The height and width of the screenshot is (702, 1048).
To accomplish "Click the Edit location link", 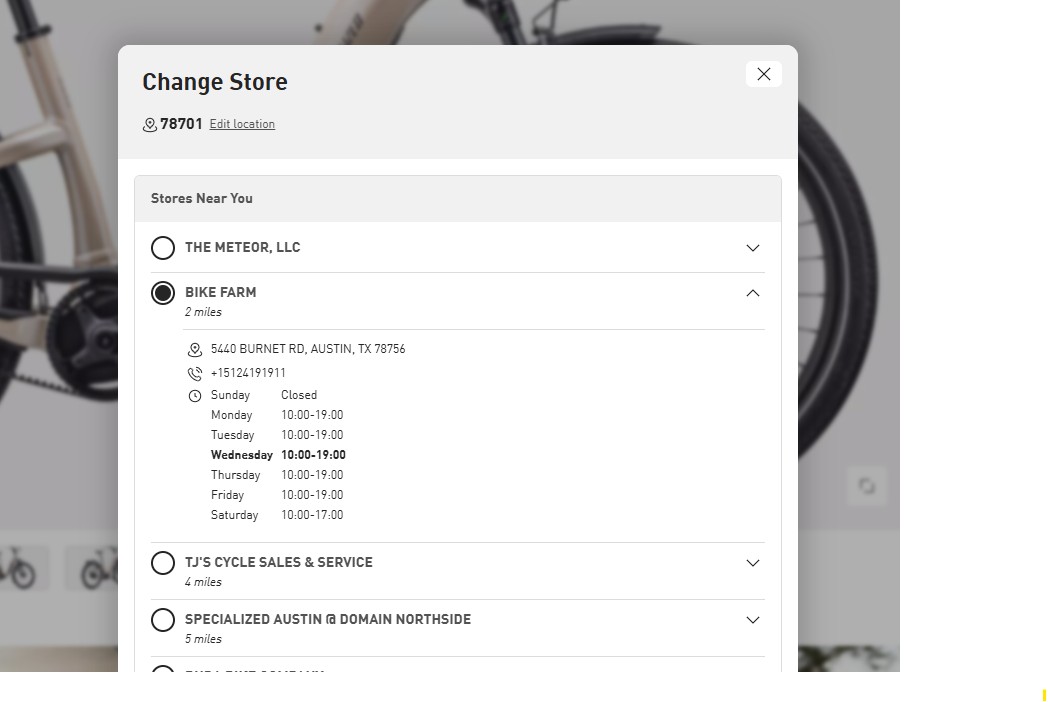I will (x=242, y=124).
